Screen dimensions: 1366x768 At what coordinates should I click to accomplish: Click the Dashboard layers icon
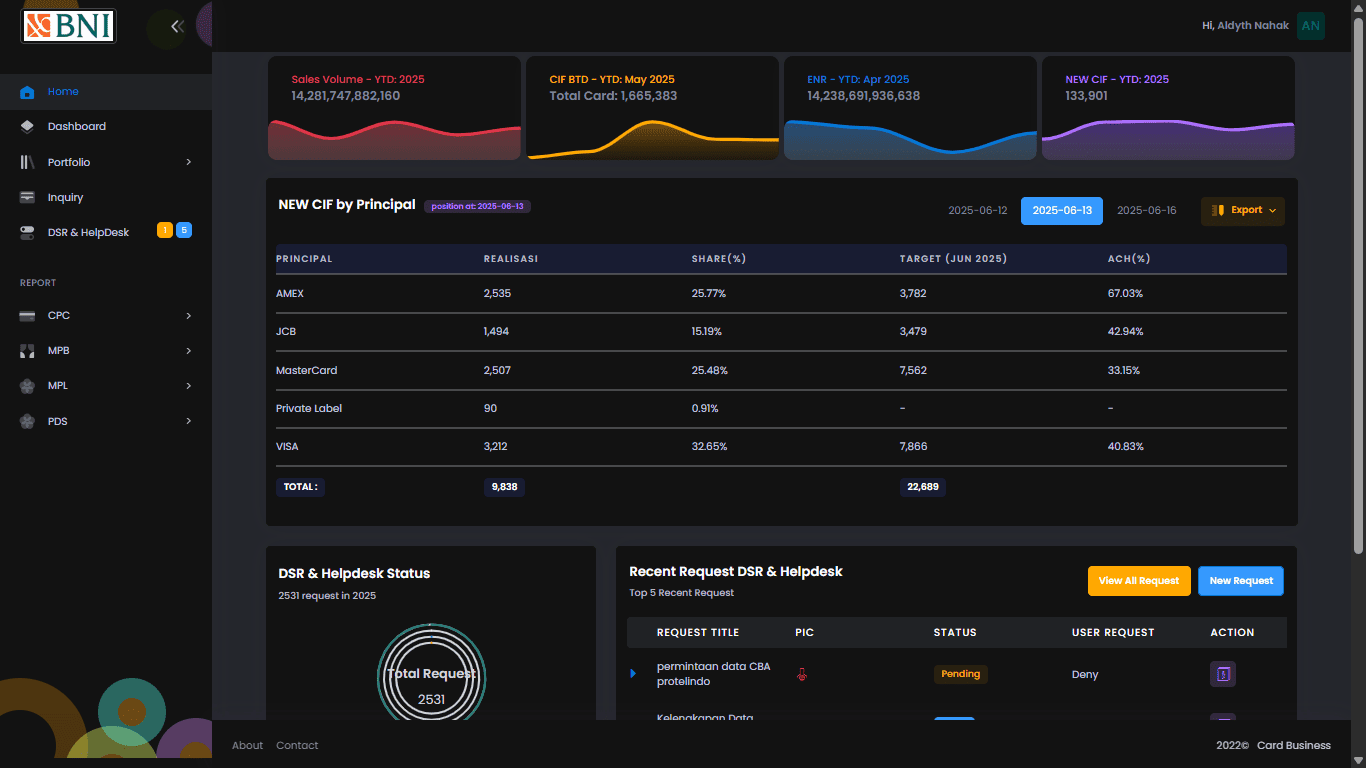pos(27,127)
